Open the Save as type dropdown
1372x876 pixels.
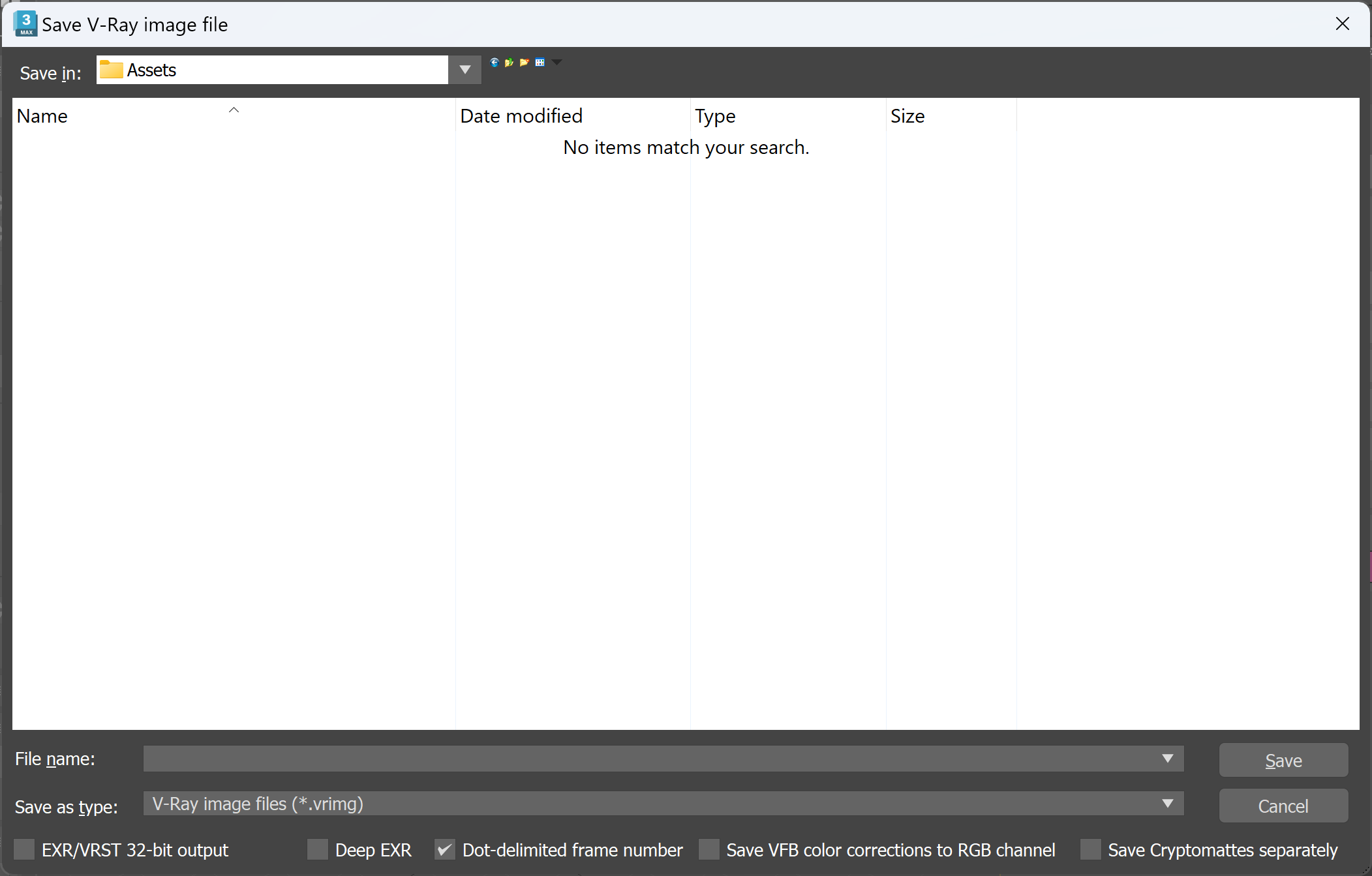pyautogui.click(x=1168, y=804)
